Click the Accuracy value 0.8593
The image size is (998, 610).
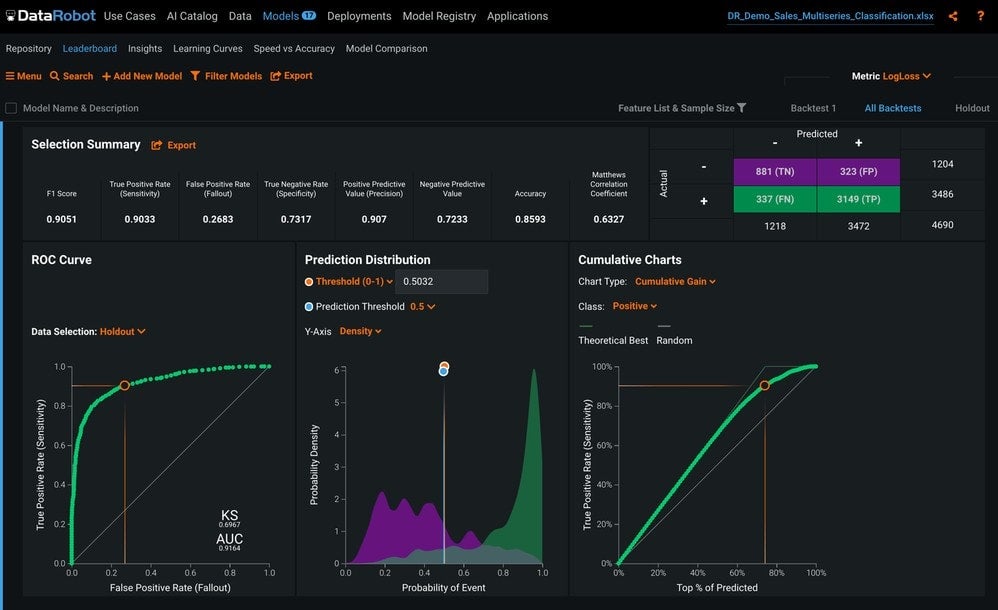530,219
